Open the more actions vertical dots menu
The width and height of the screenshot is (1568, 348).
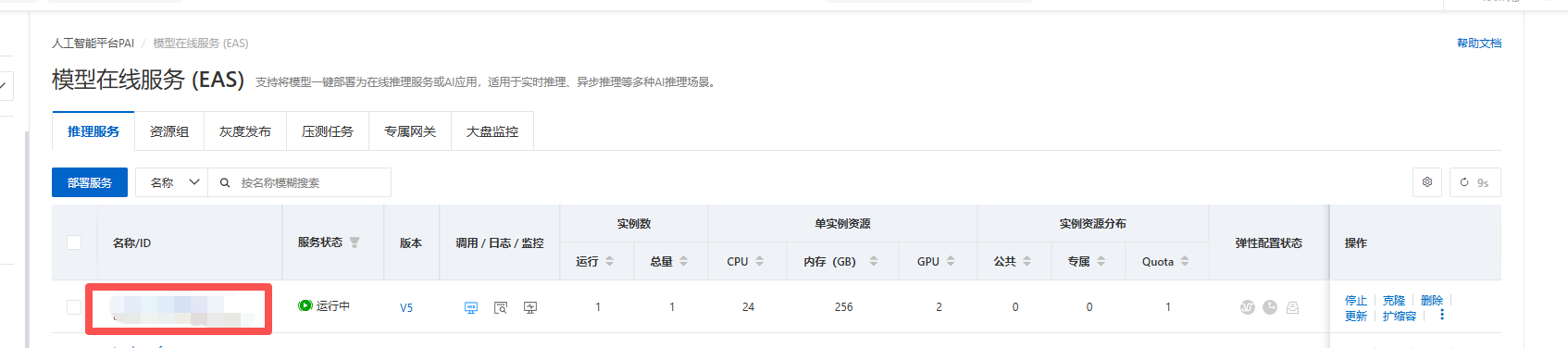[1442, 315]
